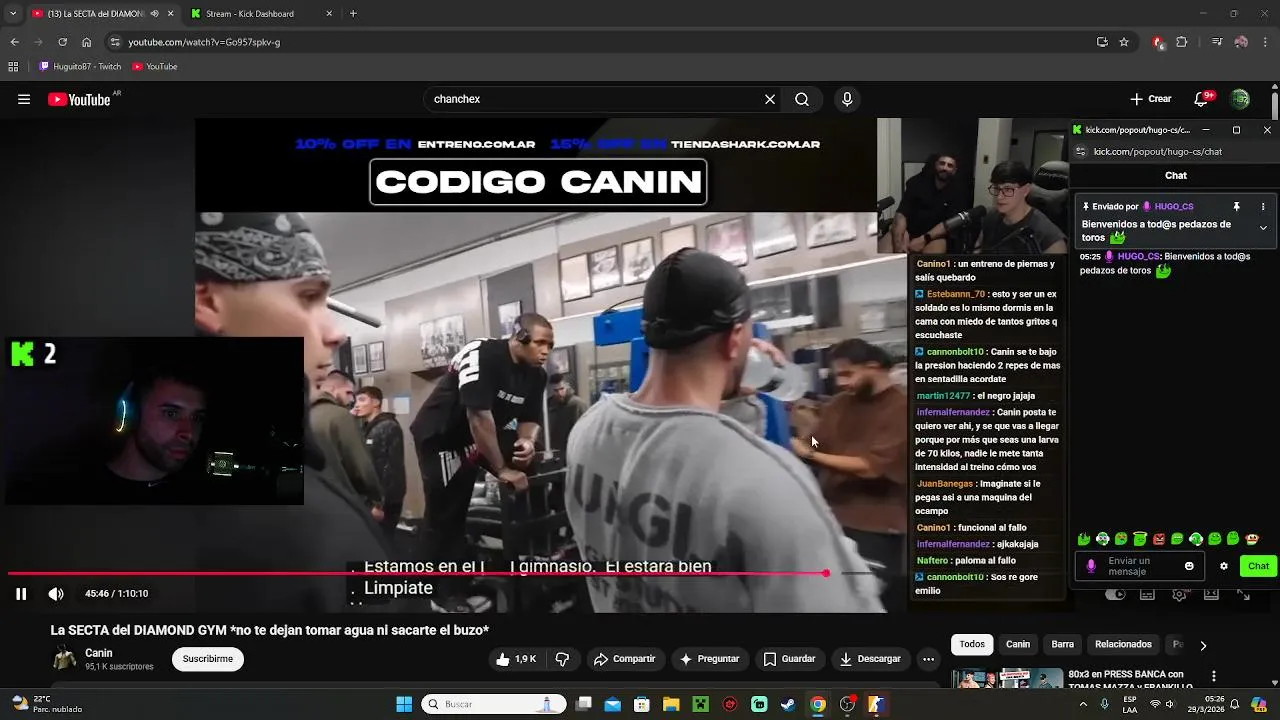Open Microsoft Store from the taskbar
Screen dimensions: 1280x720
point(642,704)
